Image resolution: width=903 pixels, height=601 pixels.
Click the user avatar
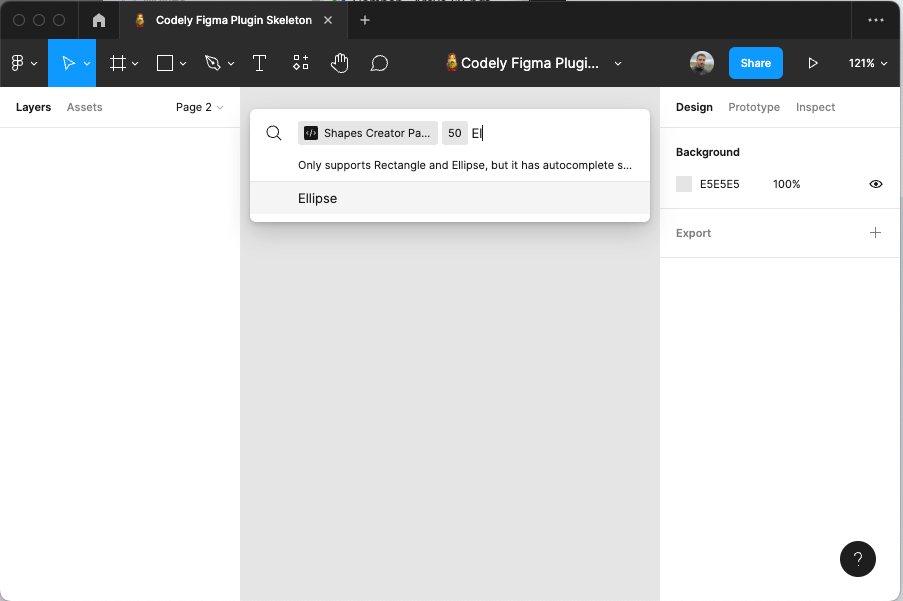(x=701, y=63)
